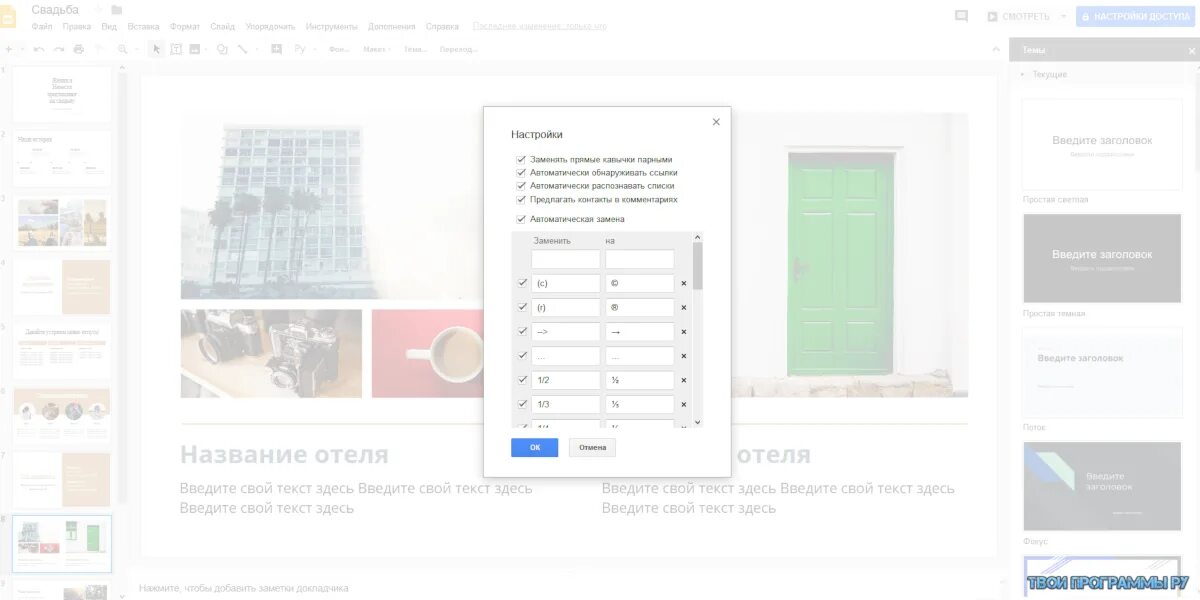Click the add comment toolbar icon
The image size is (1200, 600).
(277, 49)
